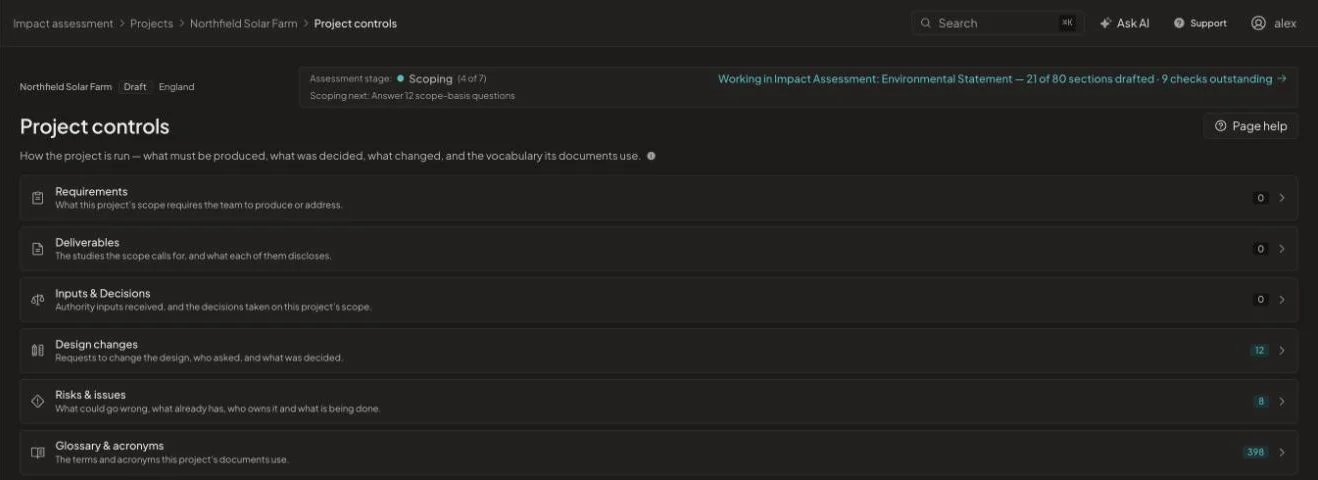
Task: Click the search keyboard shortcut badge
Action: point(1067,23)
